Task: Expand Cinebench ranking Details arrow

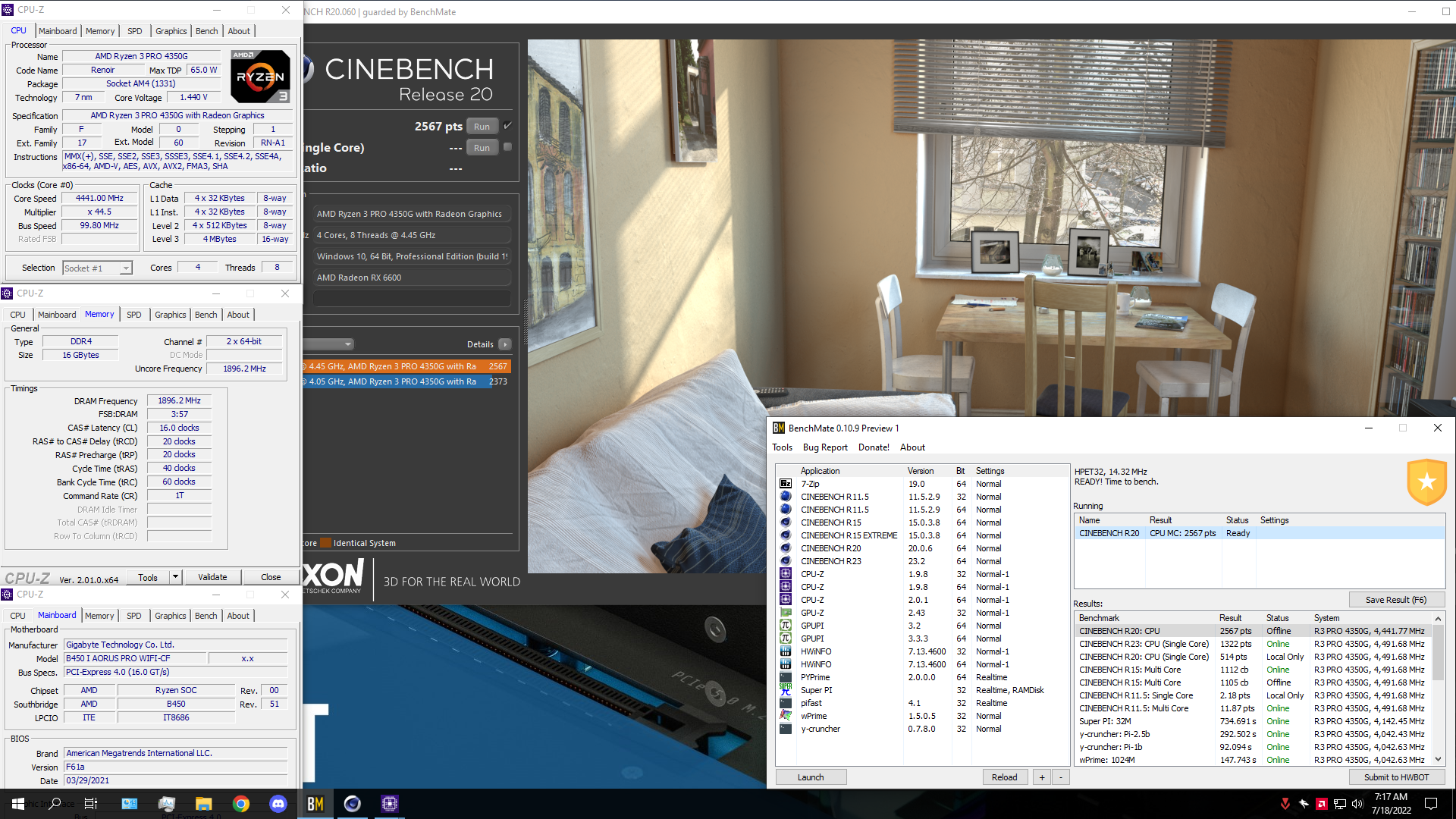Action: click(x=505, y=344)
